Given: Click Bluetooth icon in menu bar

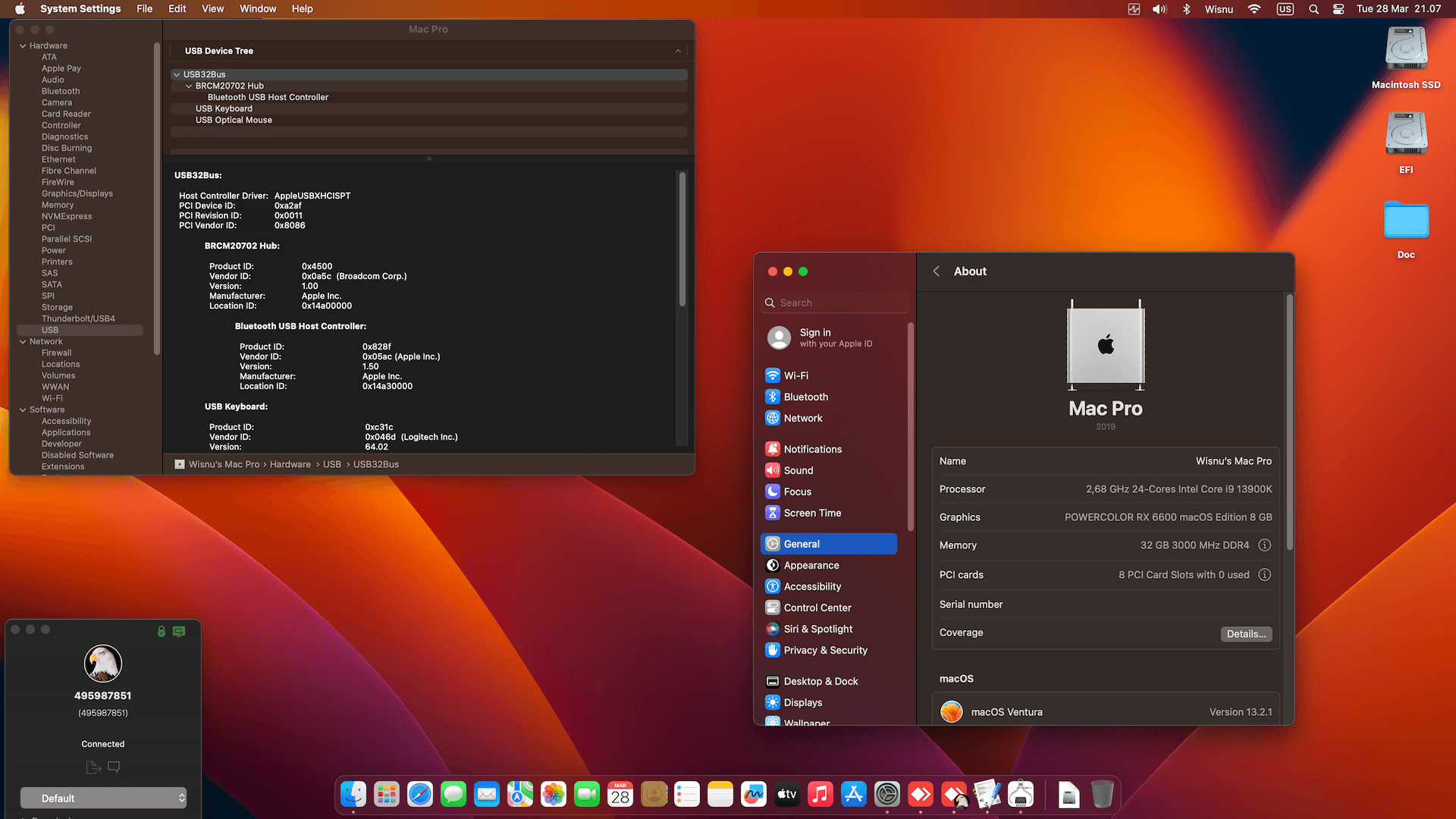Looking at the screenshot, I should point(1187,9).
